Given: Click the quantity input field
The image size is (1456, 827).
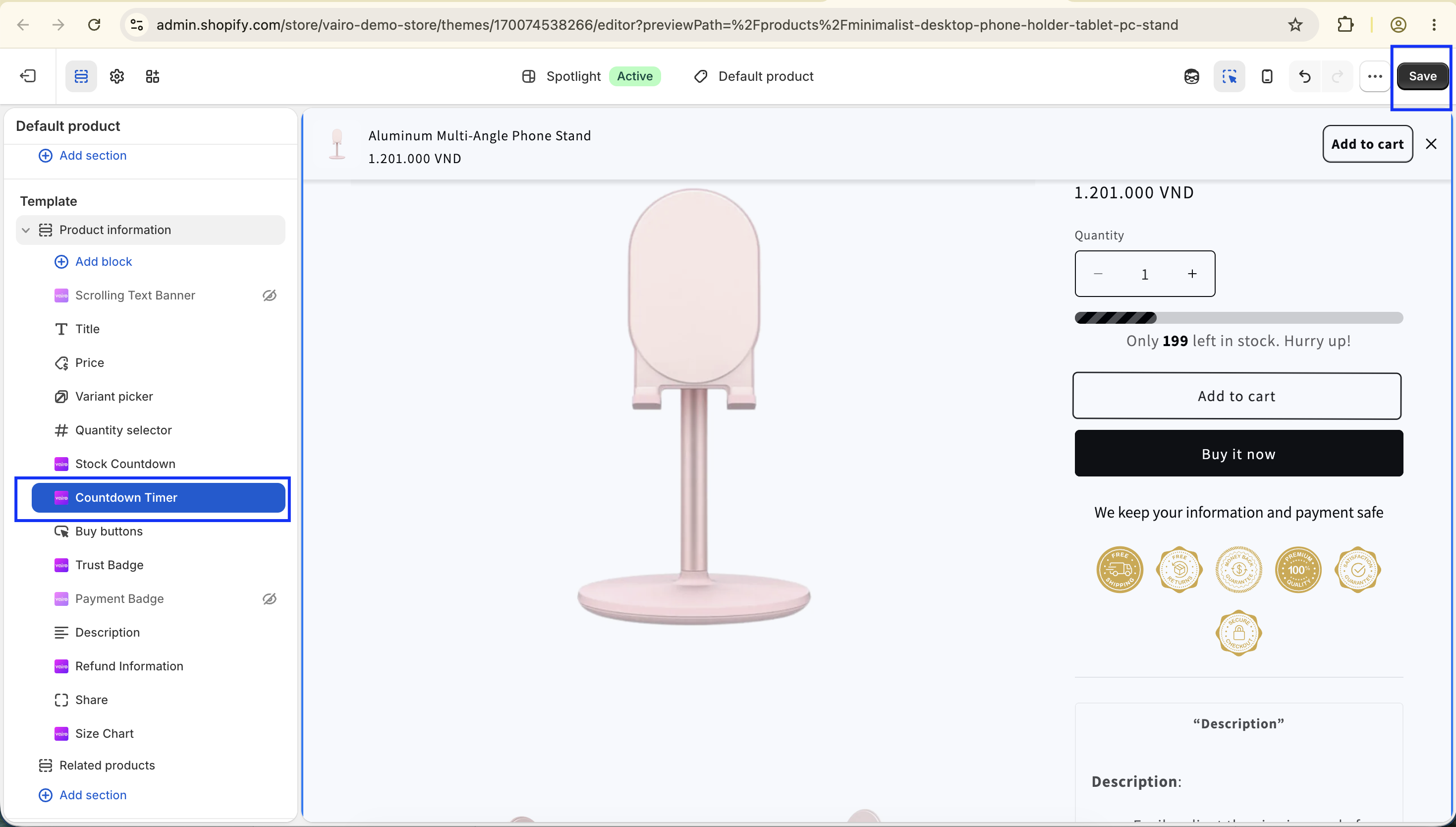Looking at the screenshot, I should tap(1144, 274).
